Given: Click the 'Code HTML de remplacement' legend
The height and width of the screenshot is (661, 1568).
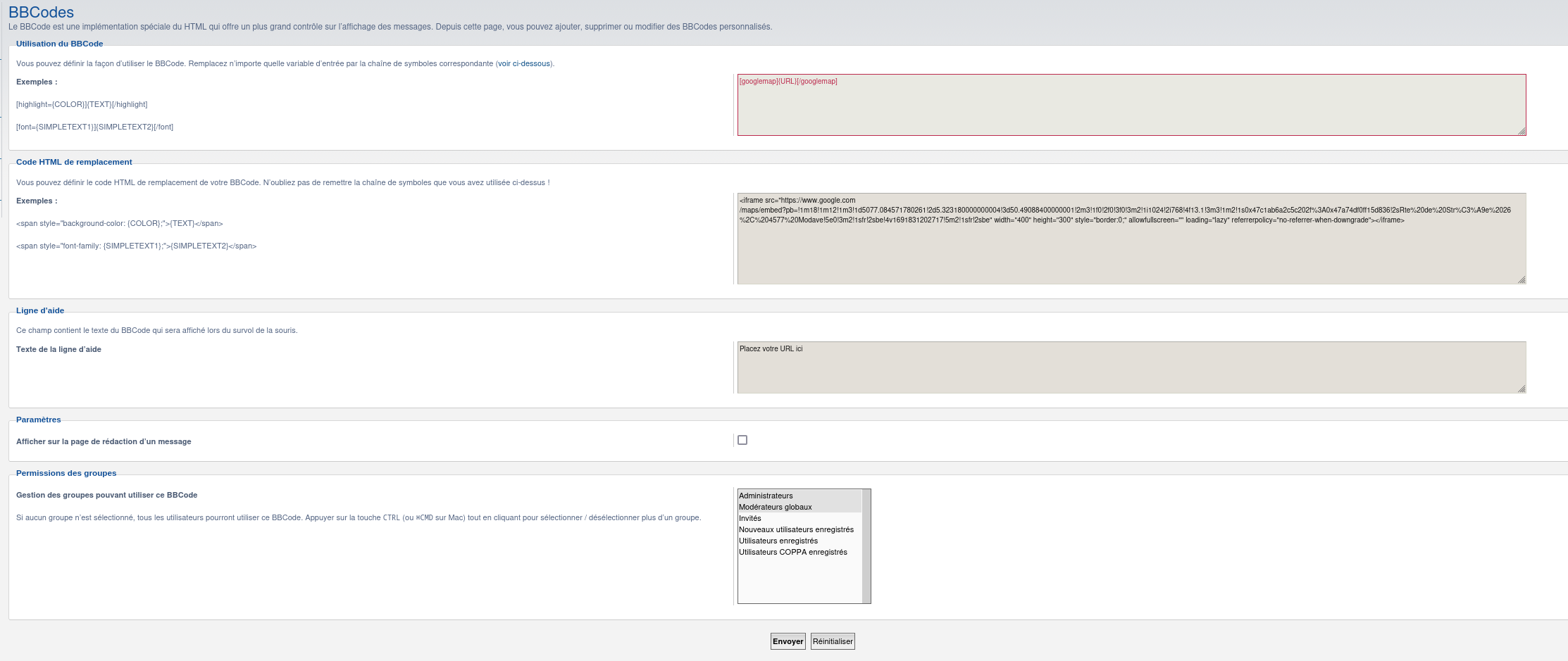Looking at the screenshot, I should point(74,162).
